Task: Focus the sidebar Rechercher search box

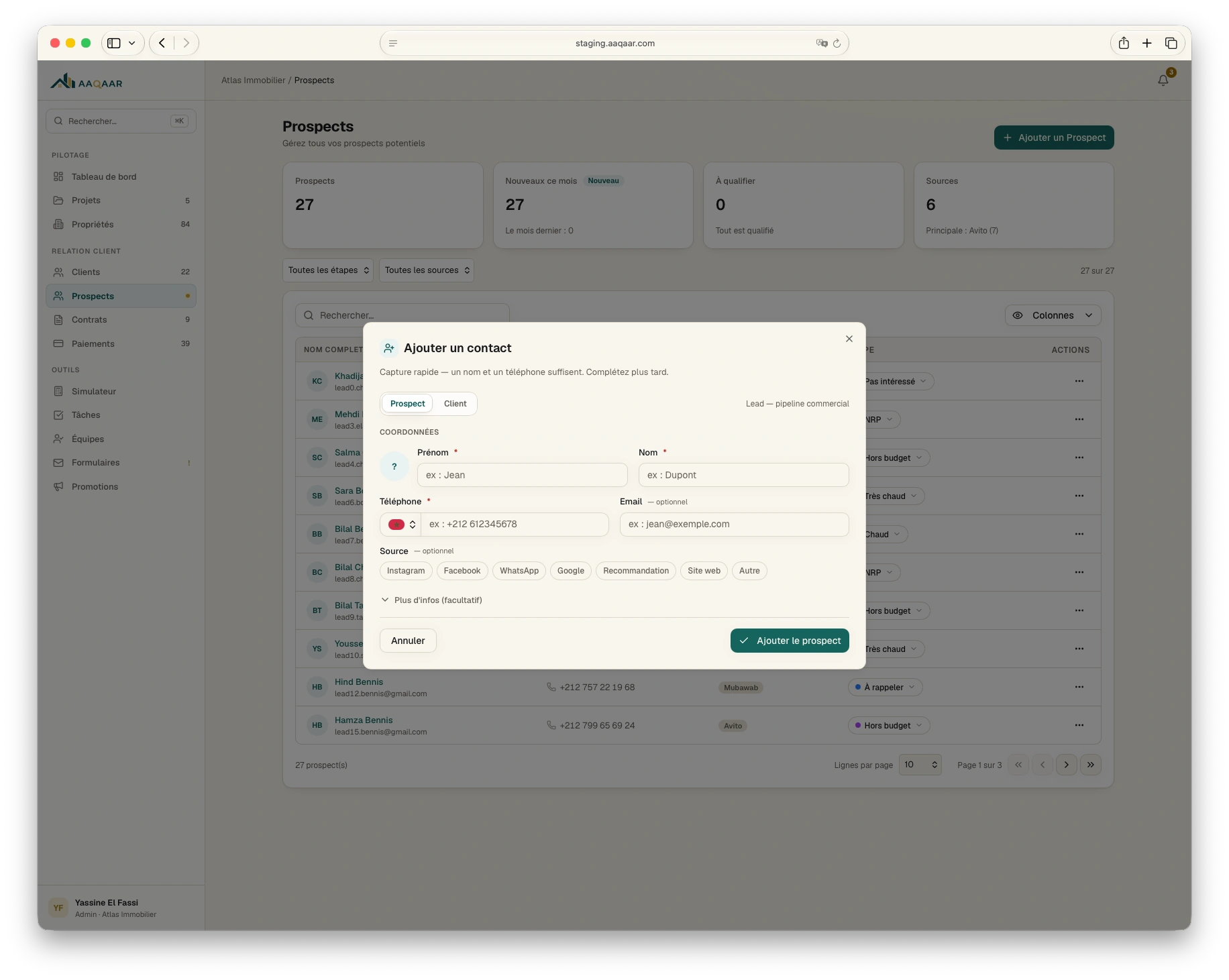Action: 121,121
